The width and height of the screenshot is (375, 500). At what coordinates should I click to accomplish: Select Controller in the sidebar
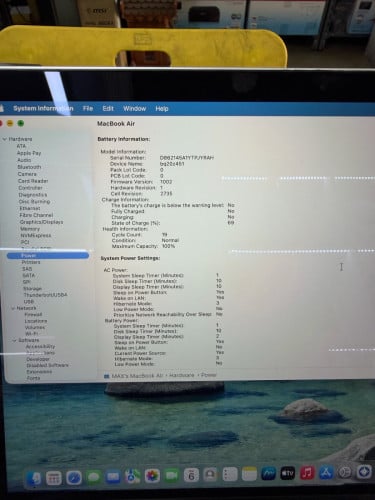point(30,188)
